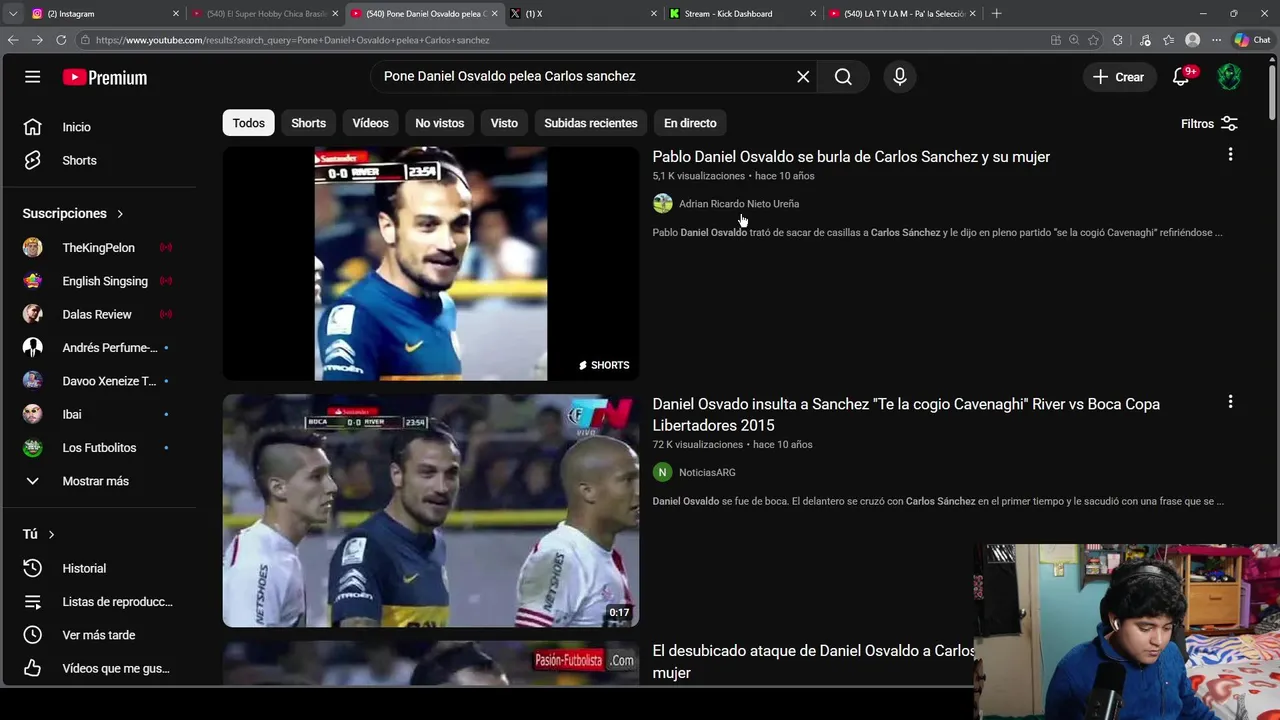The width and height of the screenshot is (1280, 720).
Task: Reload the page in browser toolbar
Action: pyautogui.click(x=61, y=40)
